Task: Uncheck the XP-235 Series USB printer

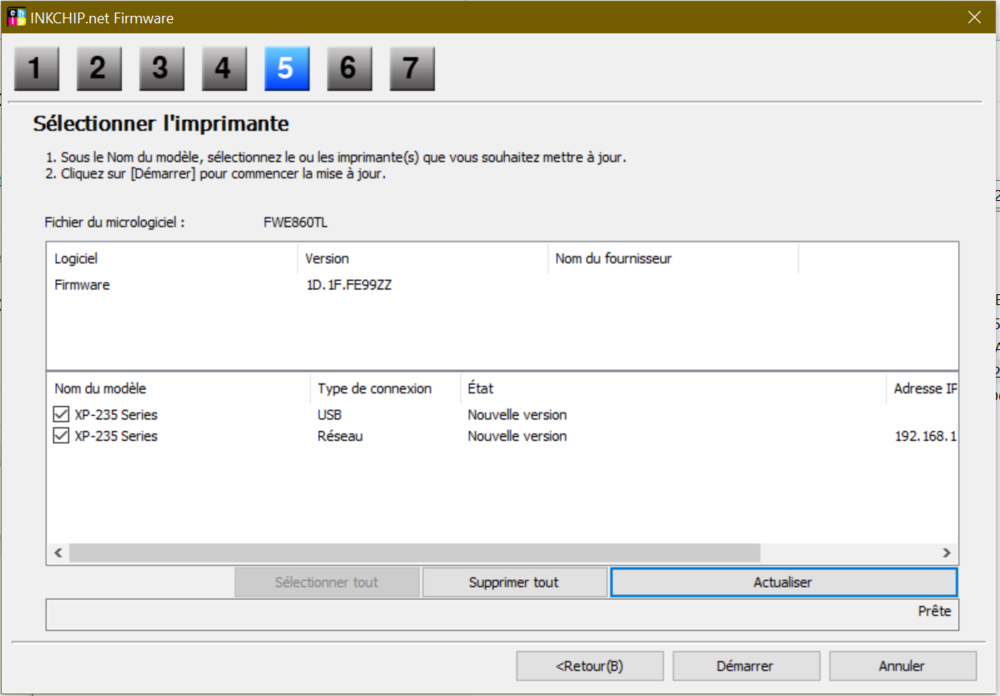Action: point(62,414)
